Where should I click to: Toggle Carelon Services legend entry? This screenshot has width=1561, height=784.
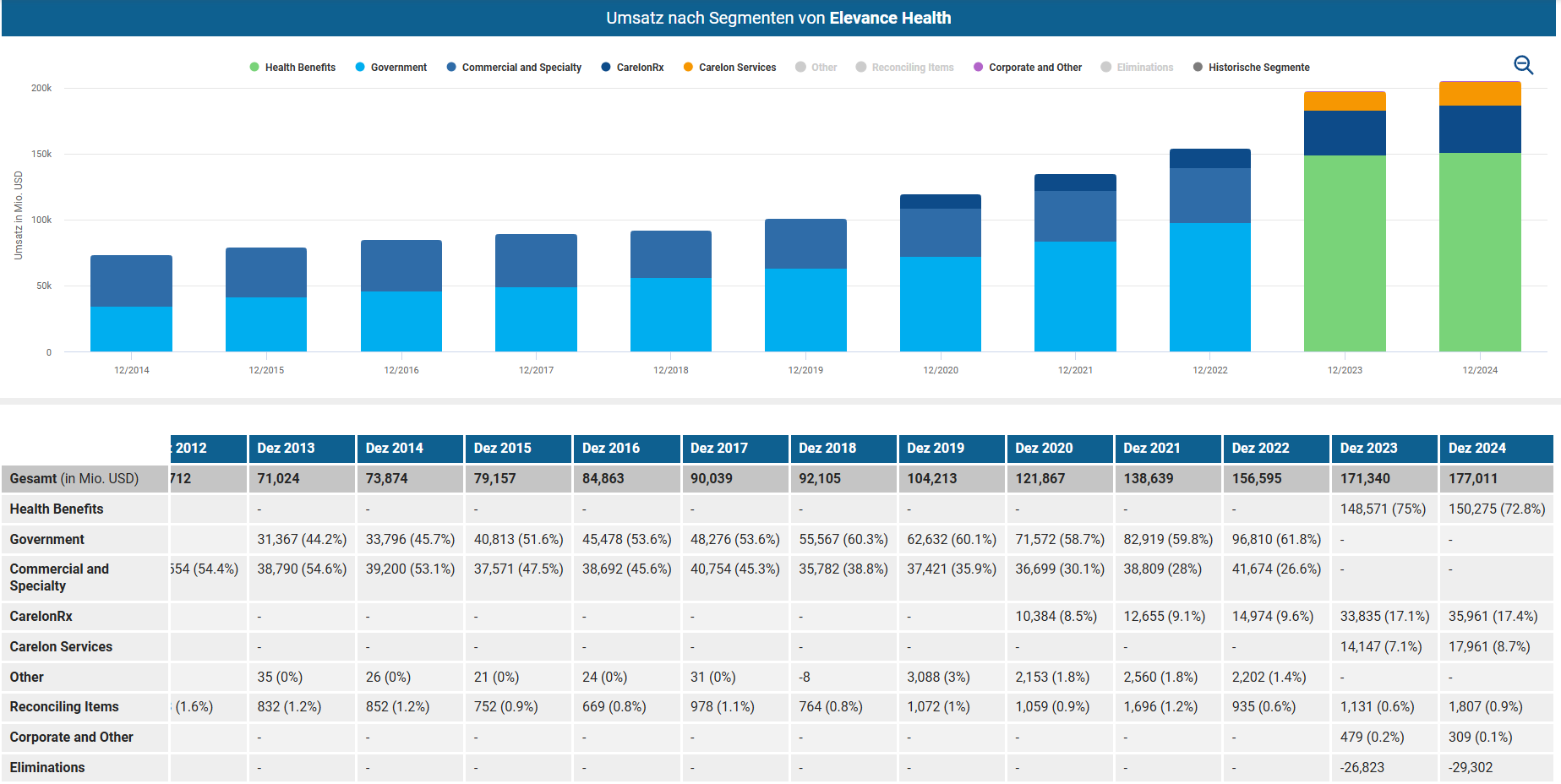tap(736, 68)
